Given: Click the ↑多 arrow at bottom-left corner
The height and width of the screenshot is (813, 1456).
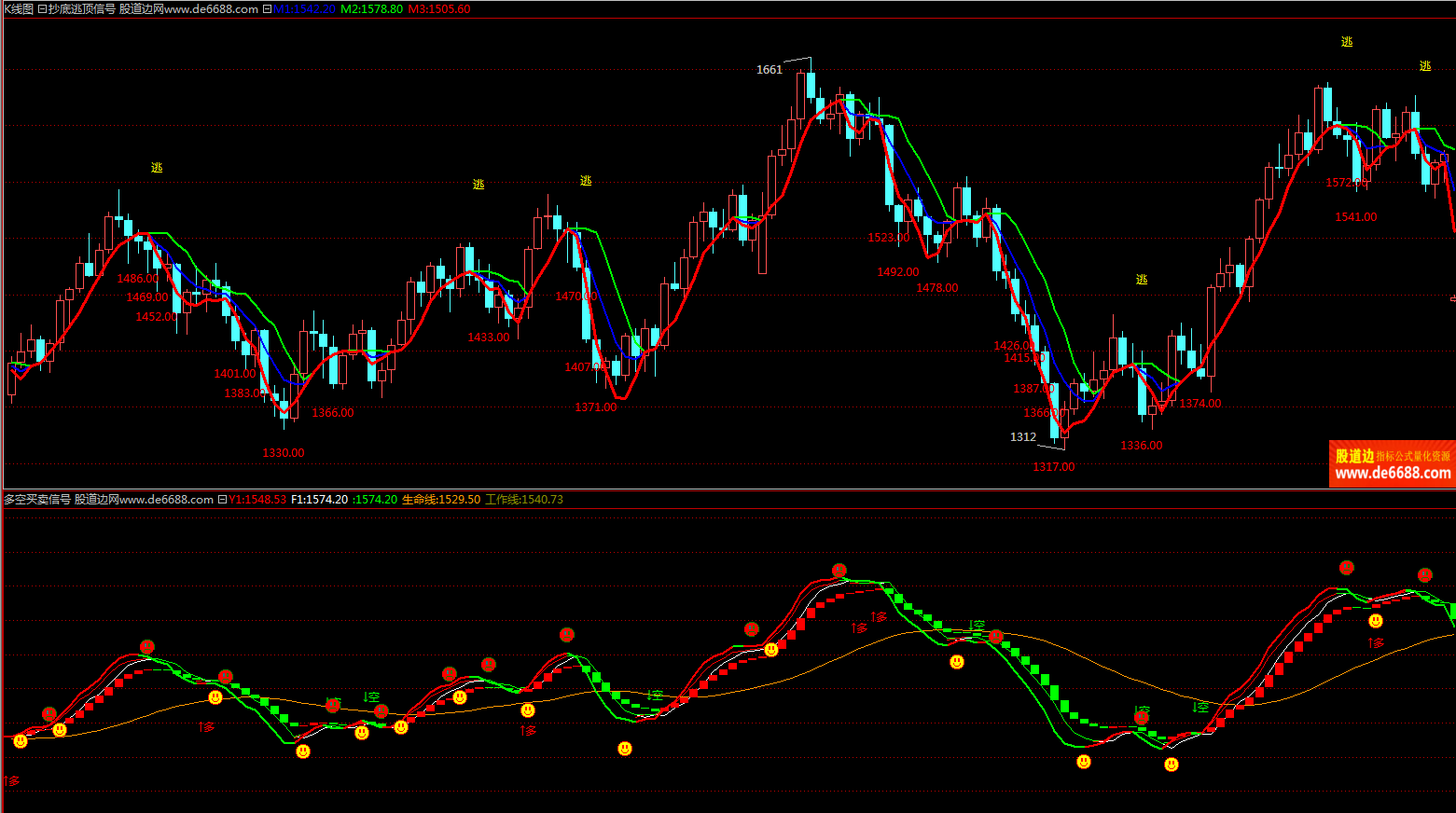Looking at the screenshot, I should coord(11,781).
